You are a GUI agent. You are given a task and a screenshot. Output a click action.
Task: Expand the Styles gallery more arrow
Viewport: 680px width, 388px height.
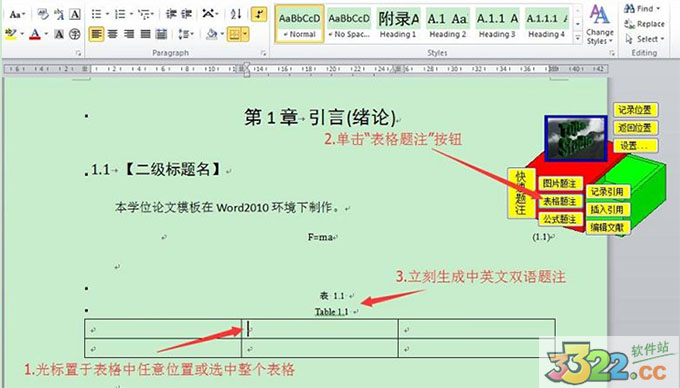(578, 38)
